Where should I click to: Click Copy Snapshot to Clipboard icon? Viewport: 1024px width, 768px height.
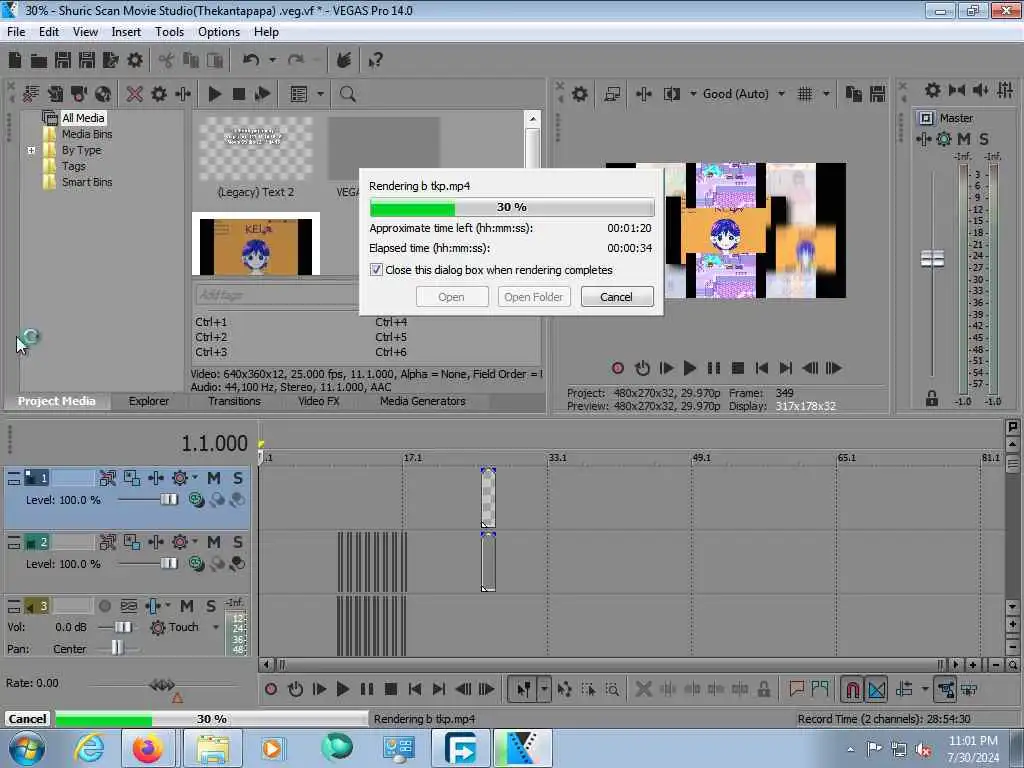(x=854, y=94)
